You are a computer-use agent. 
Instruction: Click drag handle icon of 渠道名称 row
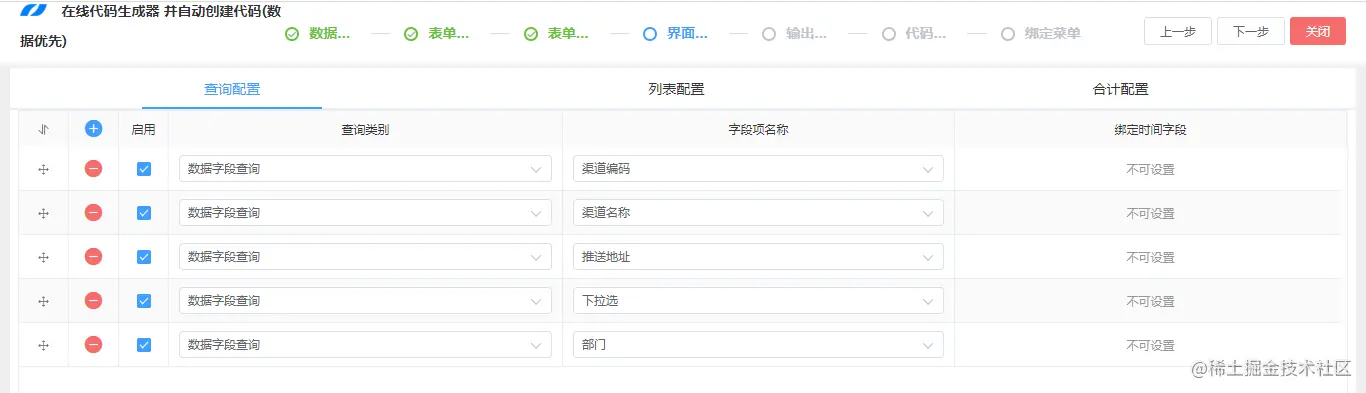43,214
